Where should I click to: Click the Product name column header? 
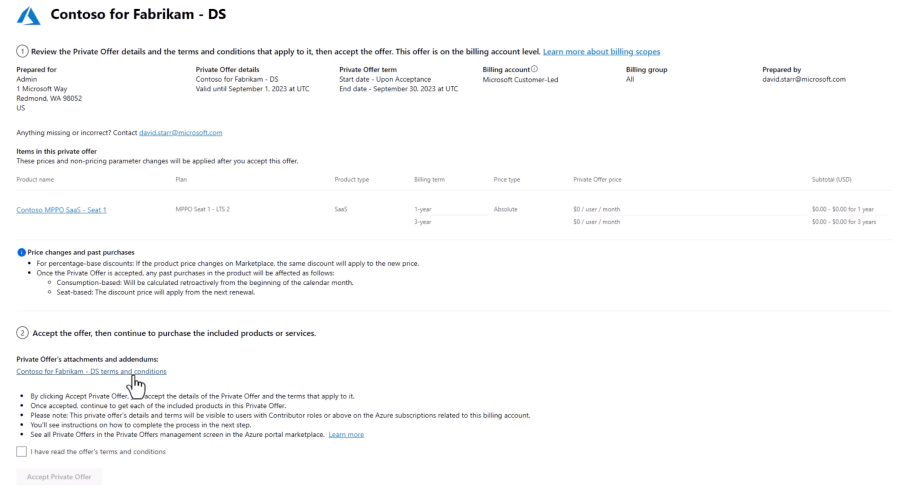coord(37,179)
